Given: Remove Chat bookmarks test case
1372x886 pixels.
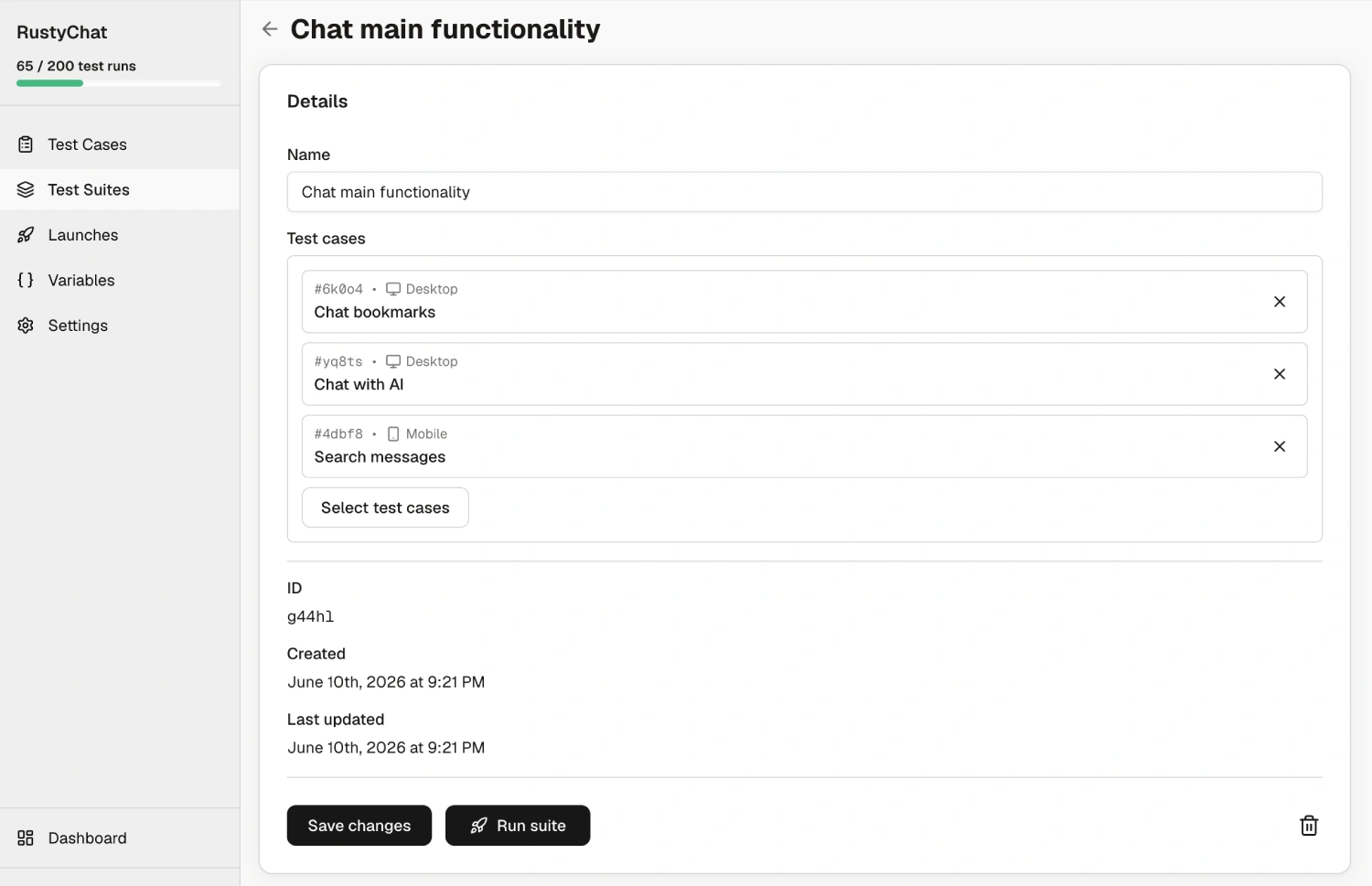Looking at the screenshot, I should (x=1280, y=302).
